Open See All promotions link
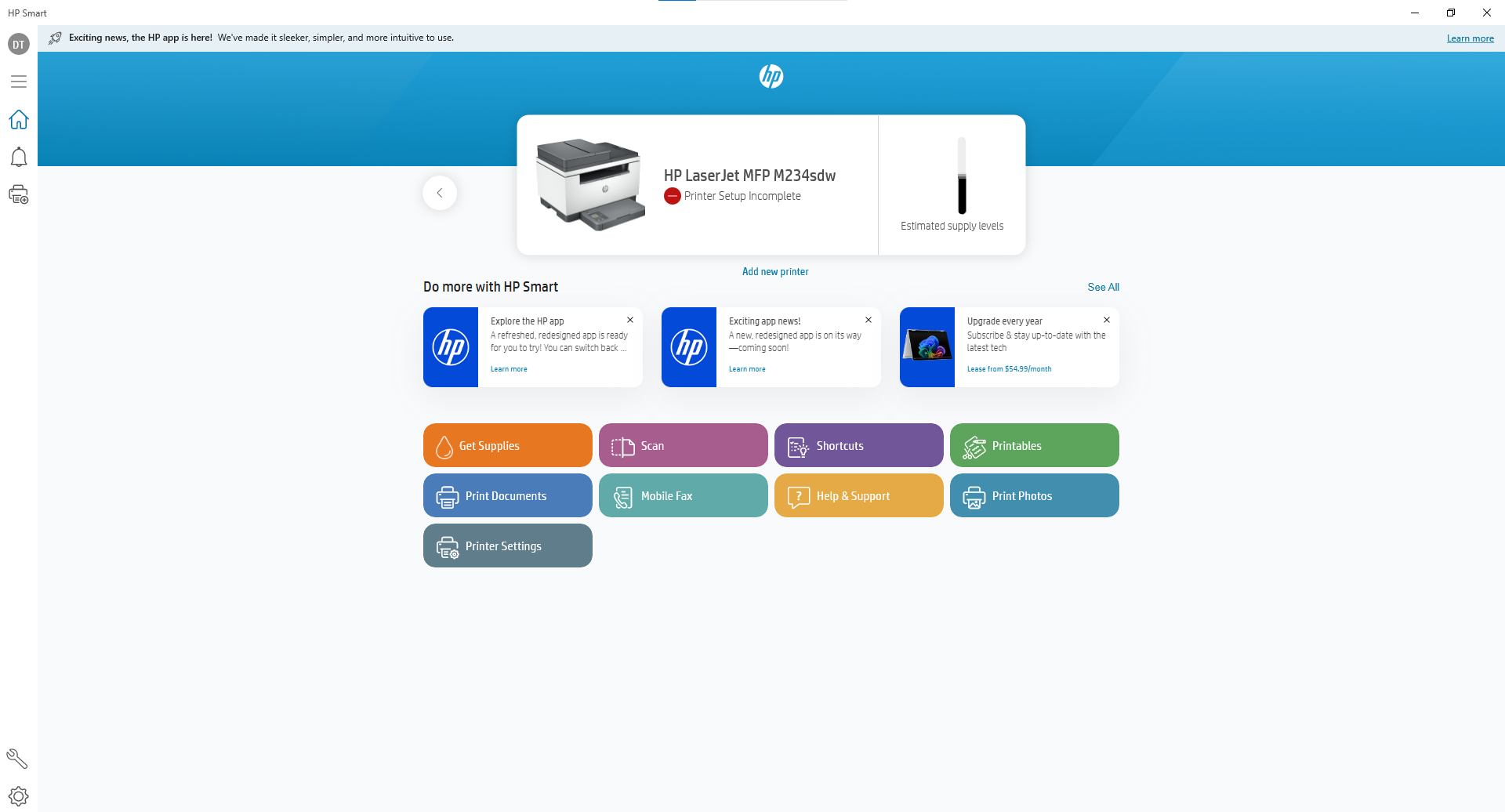 [x=1103, y=288]
